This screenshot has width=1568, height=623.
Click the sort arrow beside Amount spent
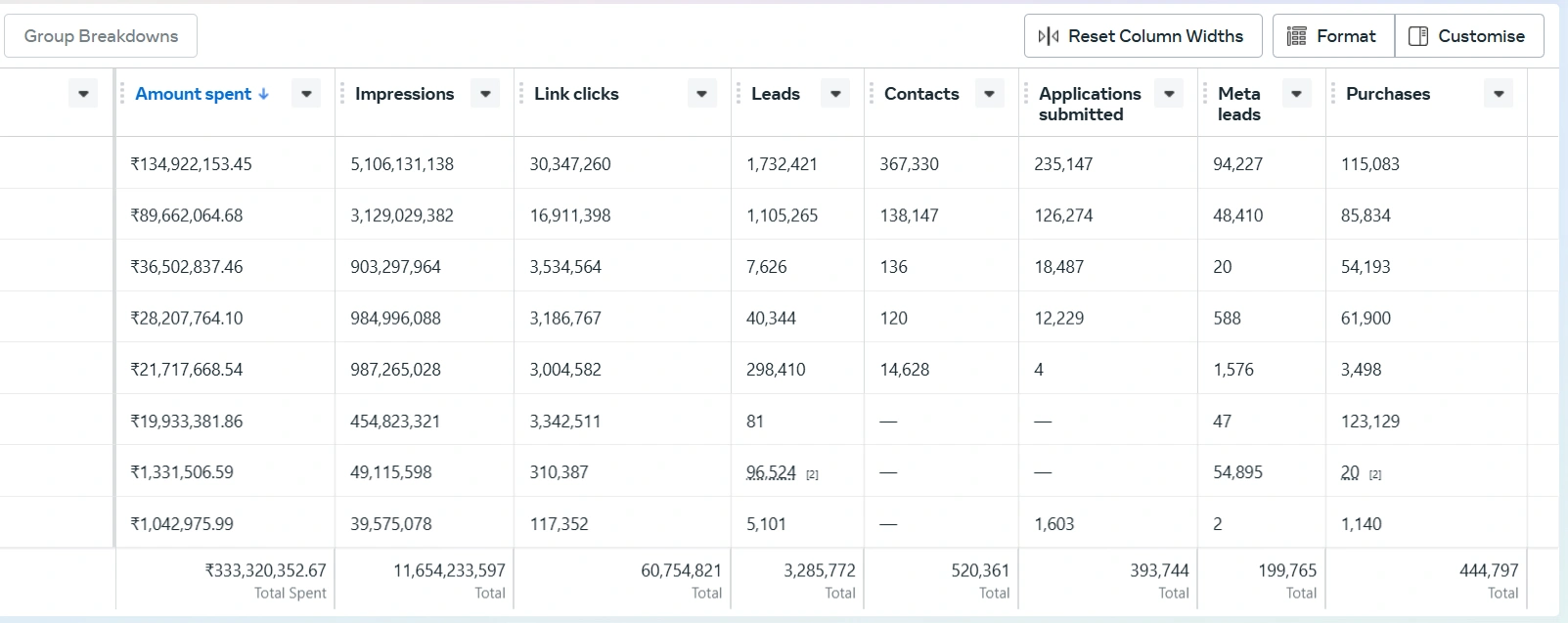coord(263,94)
